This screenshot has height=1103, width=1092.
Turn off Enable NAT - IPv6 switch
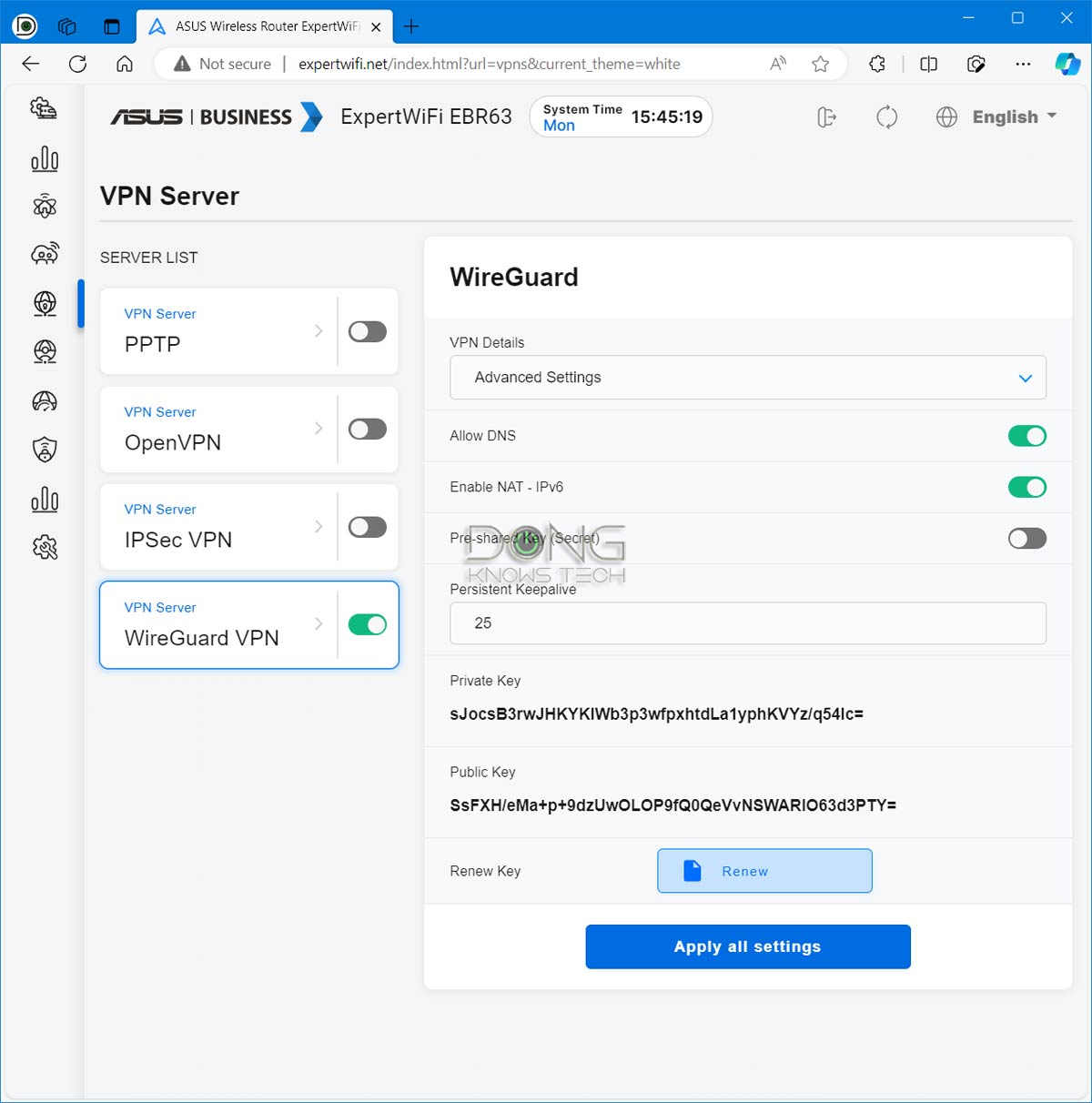point(1027,487)
